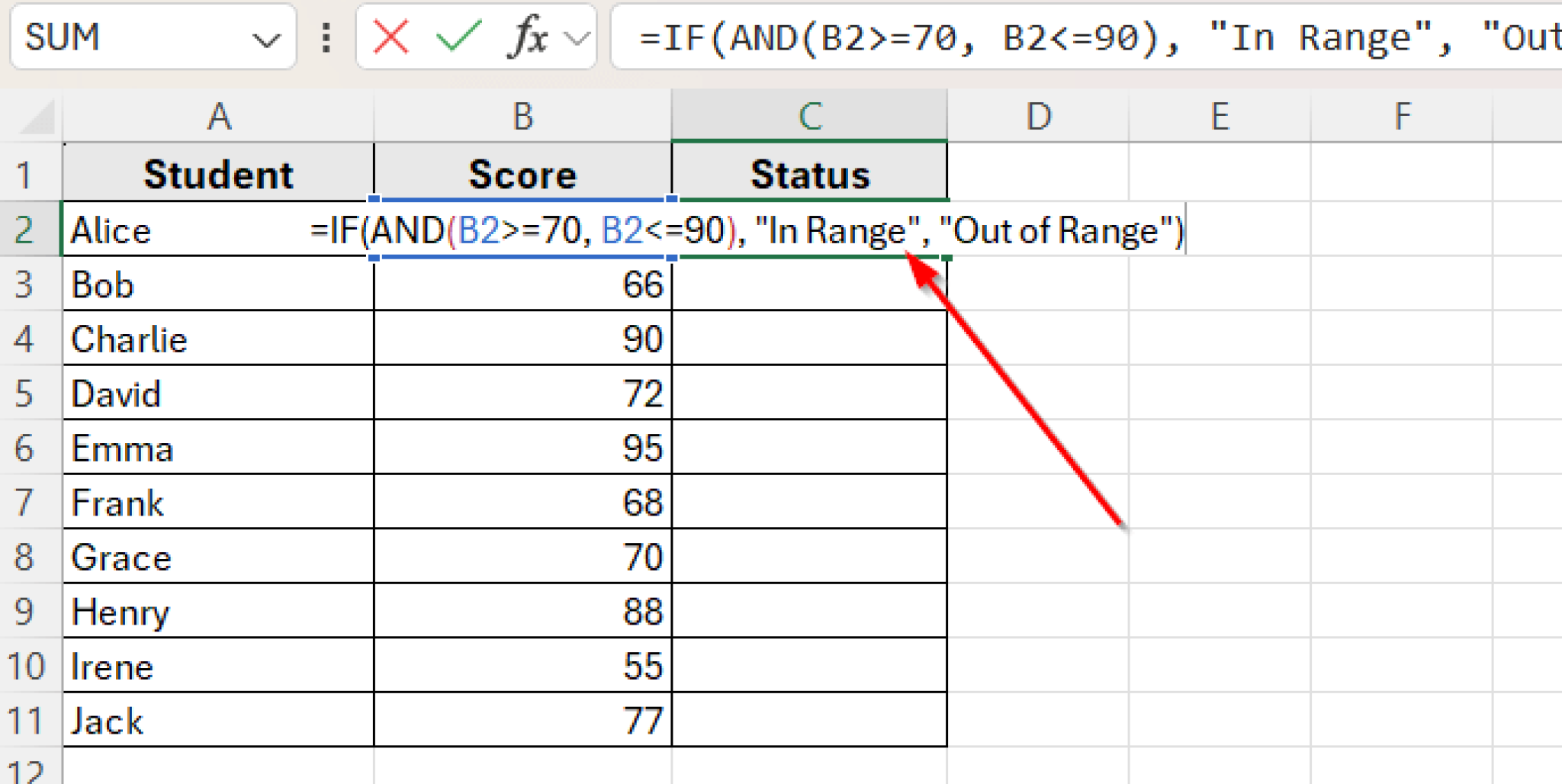Select column A header
This screenshot has height=784, width=1562.
pyautogui.click(x=219, y=117)
